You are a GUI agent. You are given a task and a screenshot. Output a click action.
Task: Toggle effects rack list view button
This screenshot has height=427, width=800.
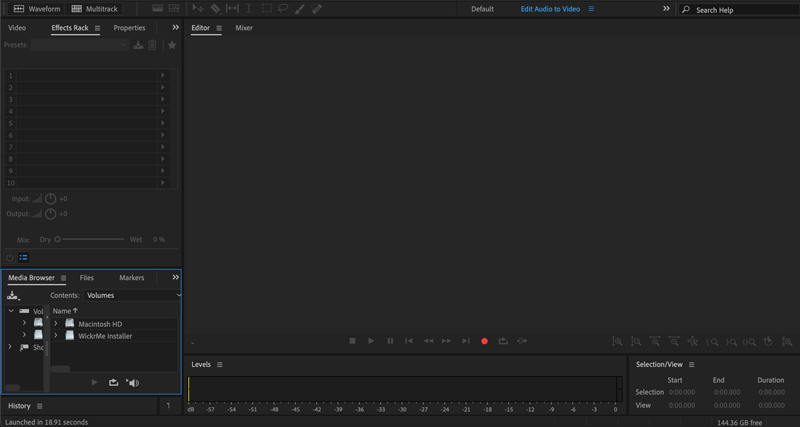(23, 258)
